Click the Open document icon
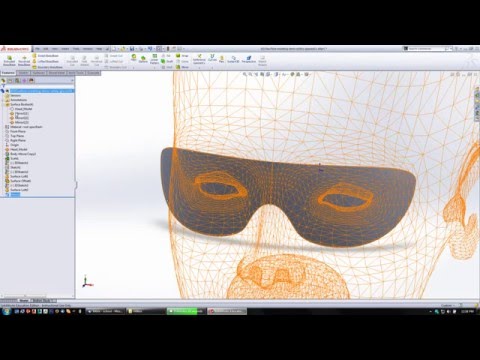The image size is (480, 360). point(123,49)
